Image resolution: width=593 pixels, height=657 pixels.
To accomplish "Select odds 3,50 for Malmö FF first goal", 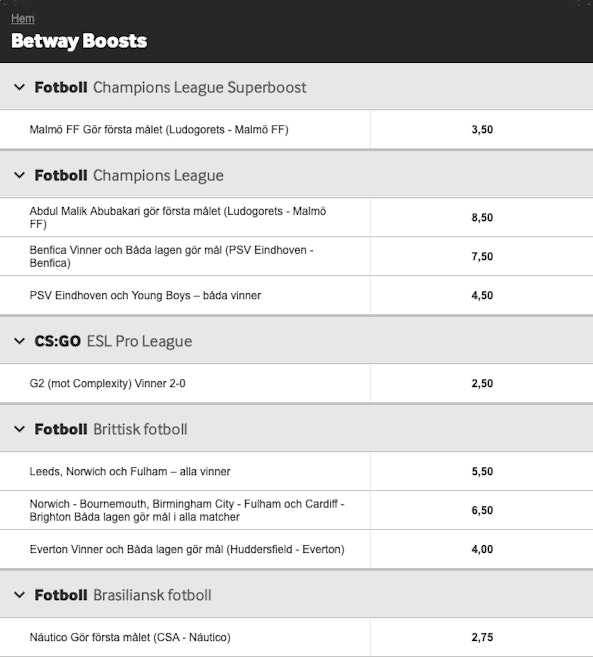I will (482, 129).
